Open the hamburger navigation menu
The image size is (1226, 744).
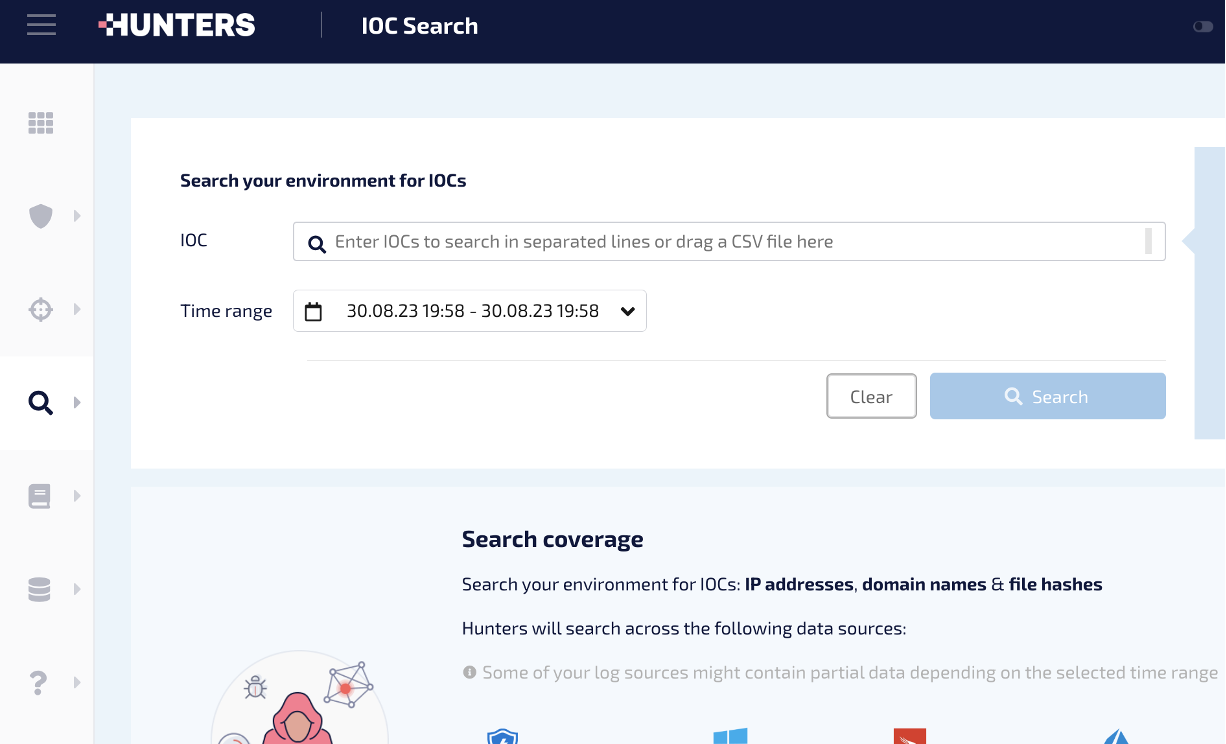click(41, 25)
